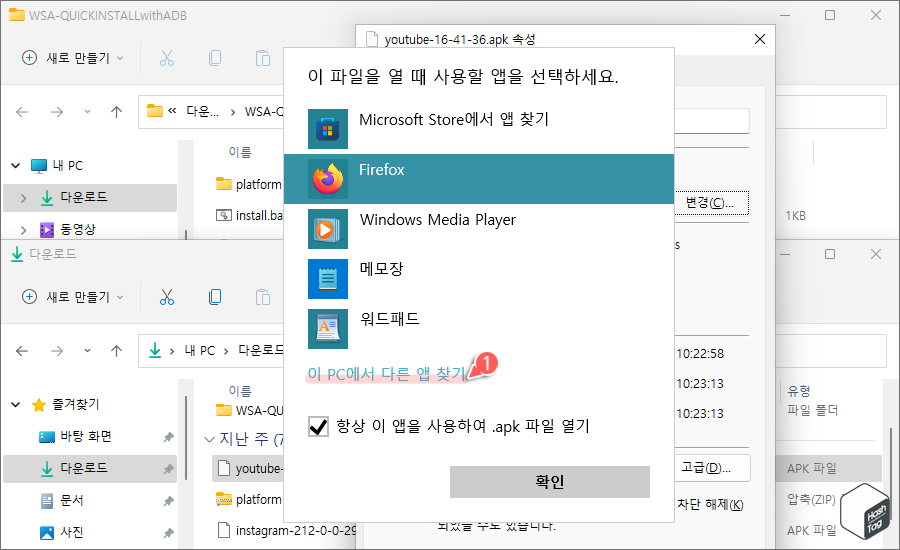
Task: Sort by 이름 column in WSA window
Action: pyautogui.click(x=240, y=152)
